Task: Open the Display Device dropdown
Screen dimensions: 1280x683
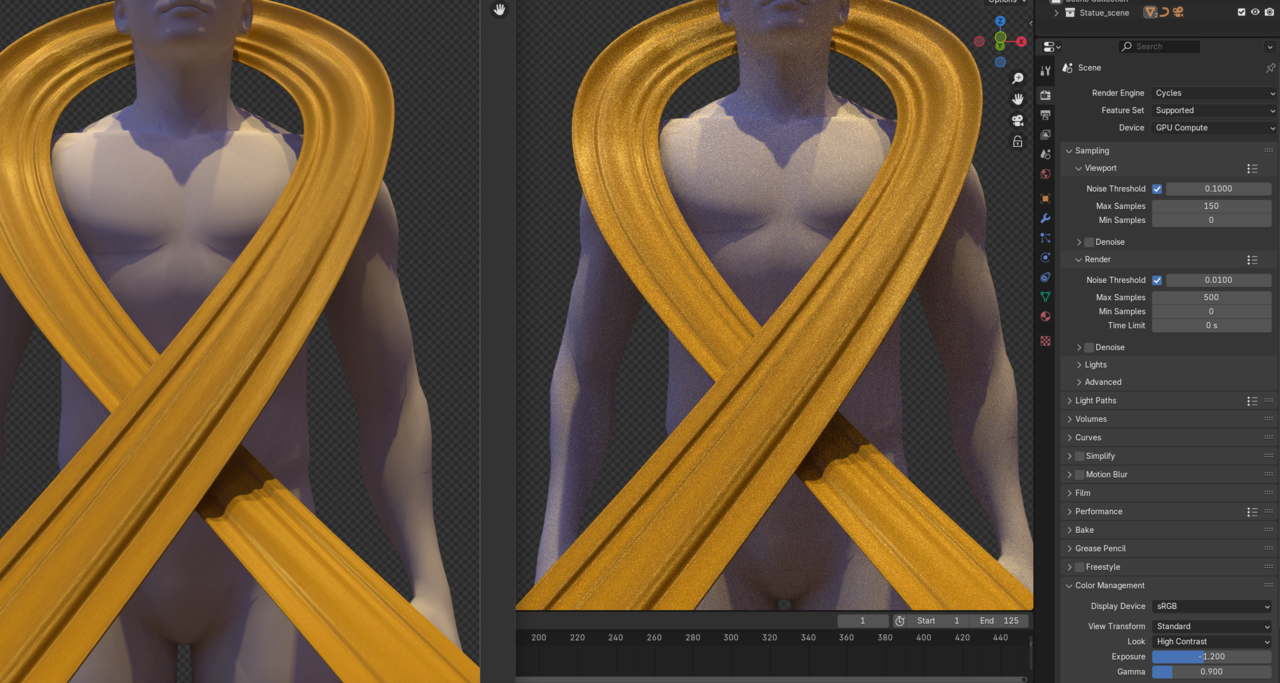Action: [1212, 607]
